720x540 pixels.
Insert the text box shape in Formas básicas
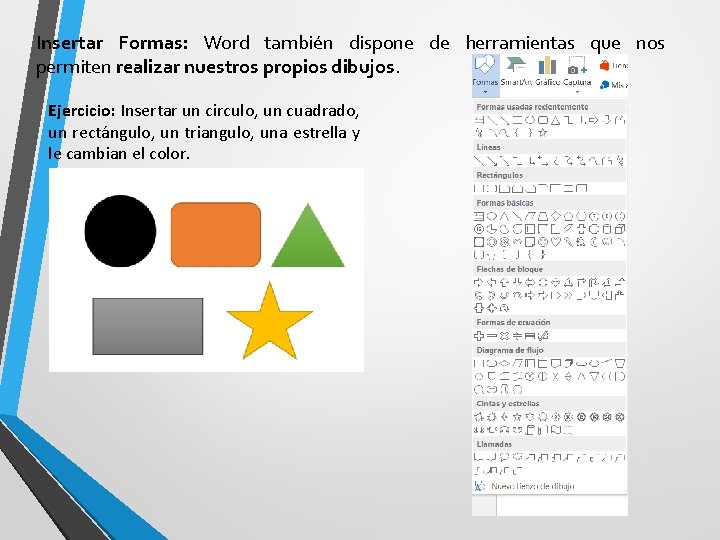pos(479,216)
